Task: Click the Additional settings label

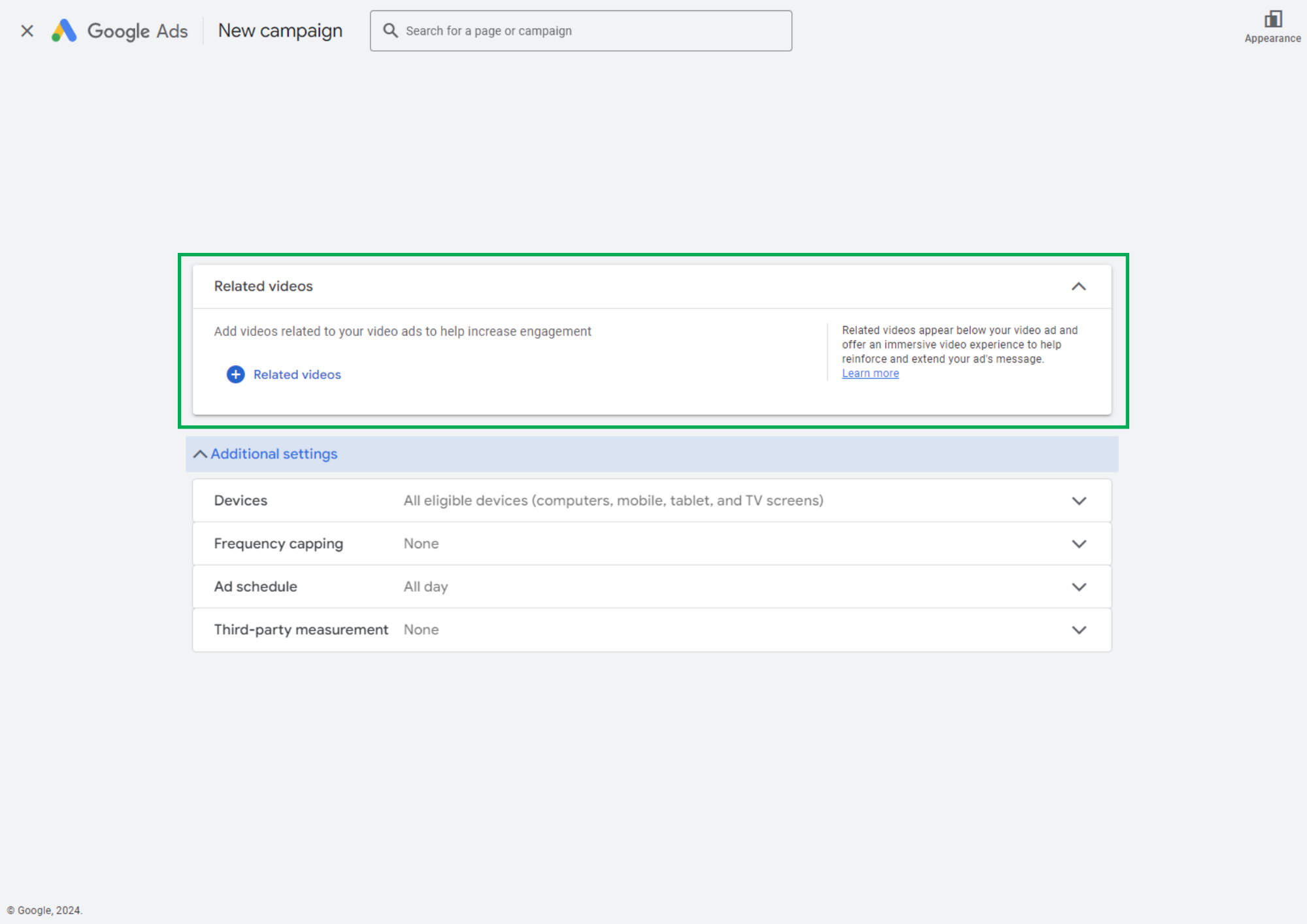Action: (x=274, y=454)
